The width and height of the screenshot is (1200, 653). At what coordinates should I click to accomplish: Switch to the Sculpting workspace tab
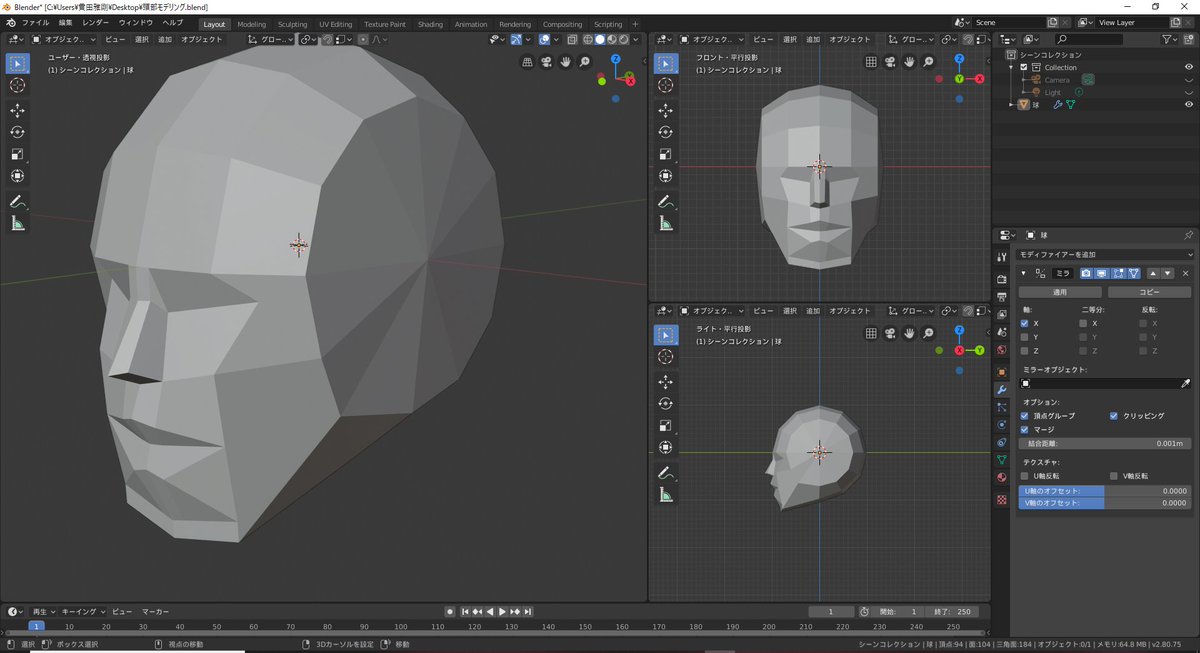pyautogui.click(x=292, y=24)
